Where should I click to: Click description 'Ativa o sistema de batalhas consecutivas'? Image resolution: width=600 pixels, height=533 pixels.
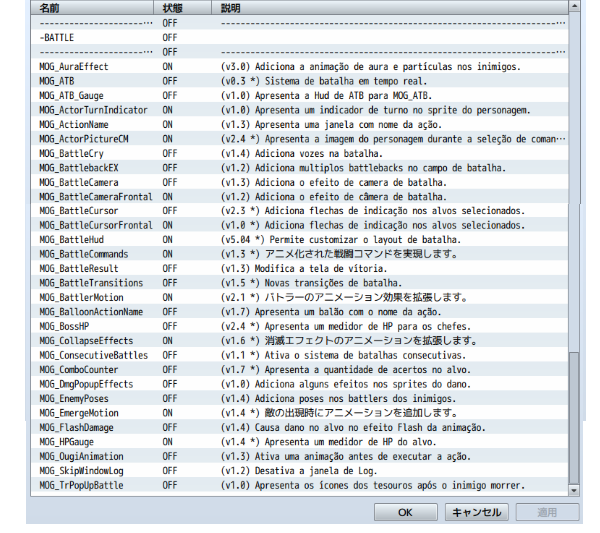click(365, 355)
